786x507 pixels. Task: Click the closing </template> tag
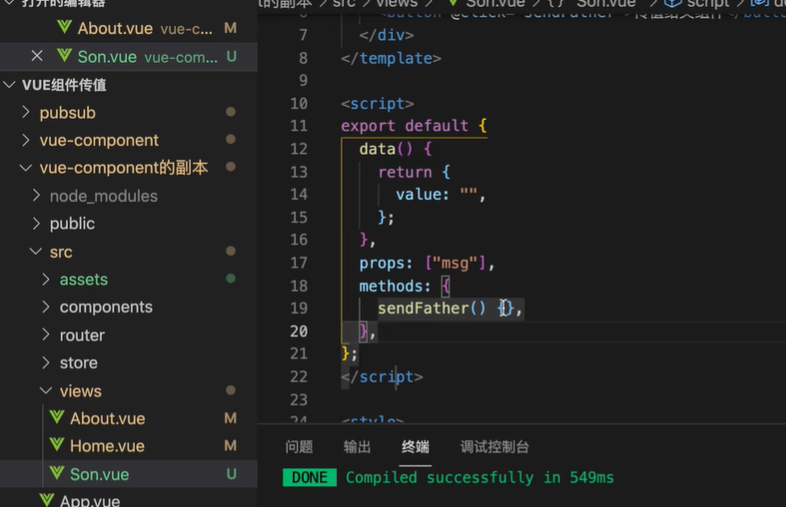391,58
